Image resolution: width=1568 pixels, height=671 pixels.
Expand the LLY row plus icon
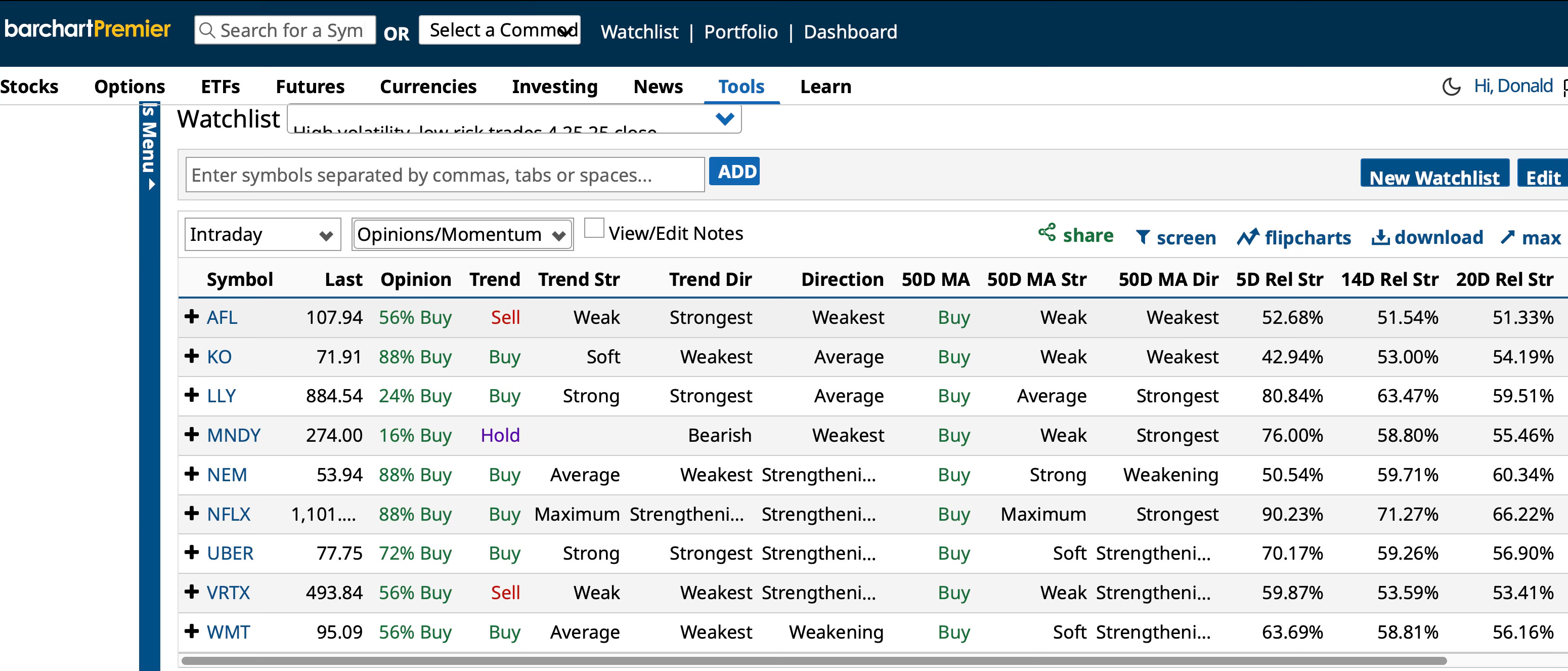192,395
